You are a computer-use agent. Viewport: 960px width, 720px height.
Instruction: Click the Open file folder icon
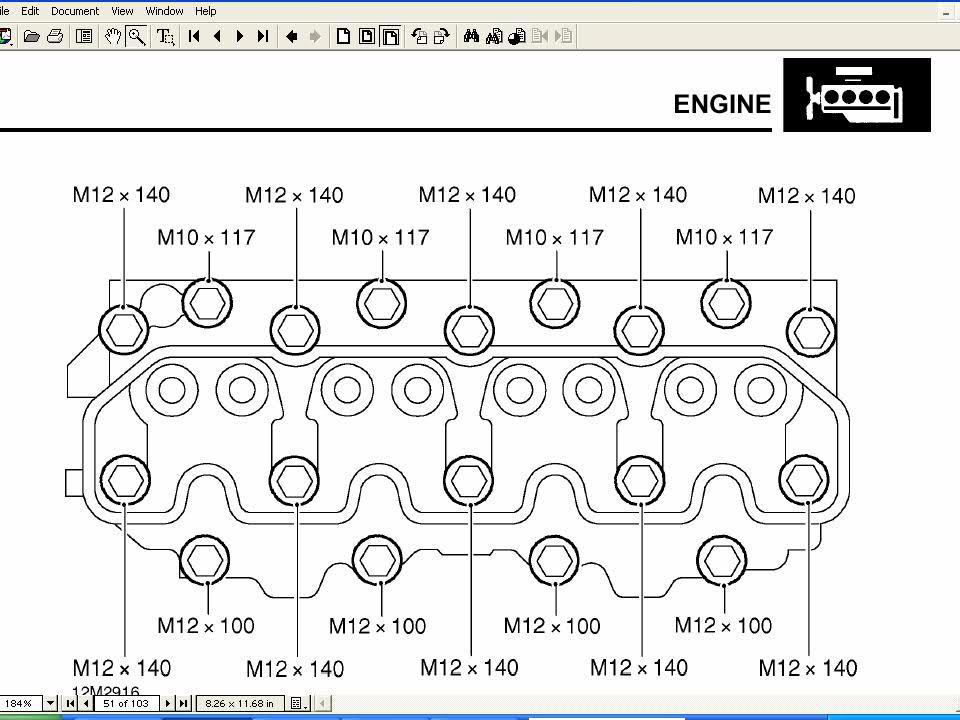(32, 37)
